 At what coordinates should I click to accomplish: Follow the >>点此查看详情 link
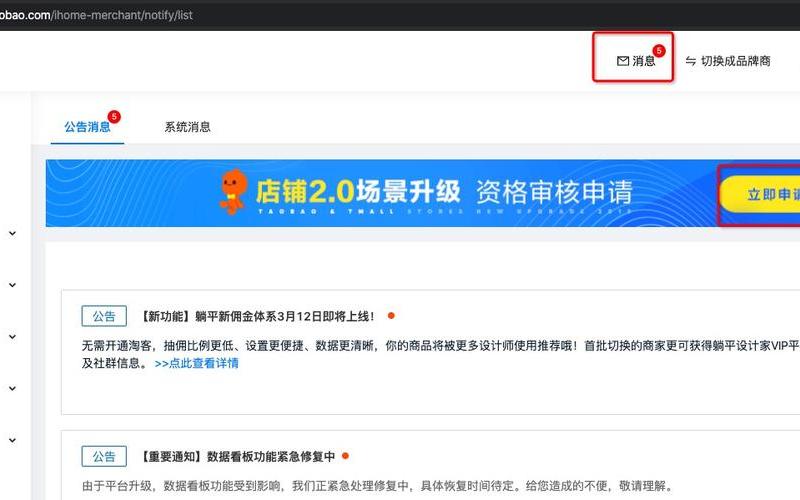(x=196, y=363)
